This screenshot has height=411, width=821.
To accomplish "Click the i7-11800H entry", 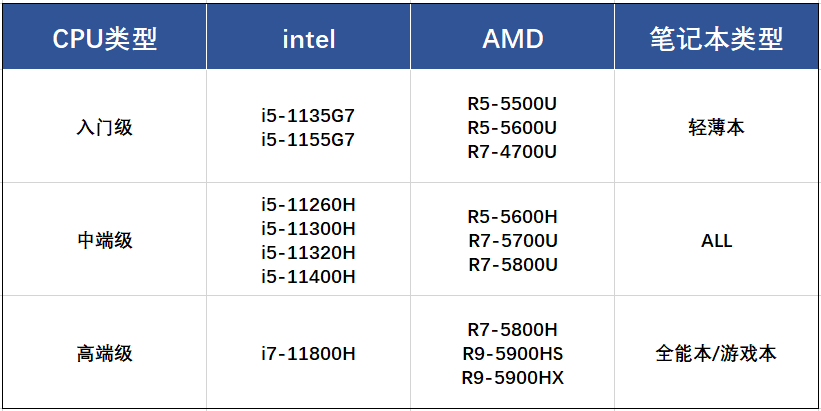I will [308, 354].
